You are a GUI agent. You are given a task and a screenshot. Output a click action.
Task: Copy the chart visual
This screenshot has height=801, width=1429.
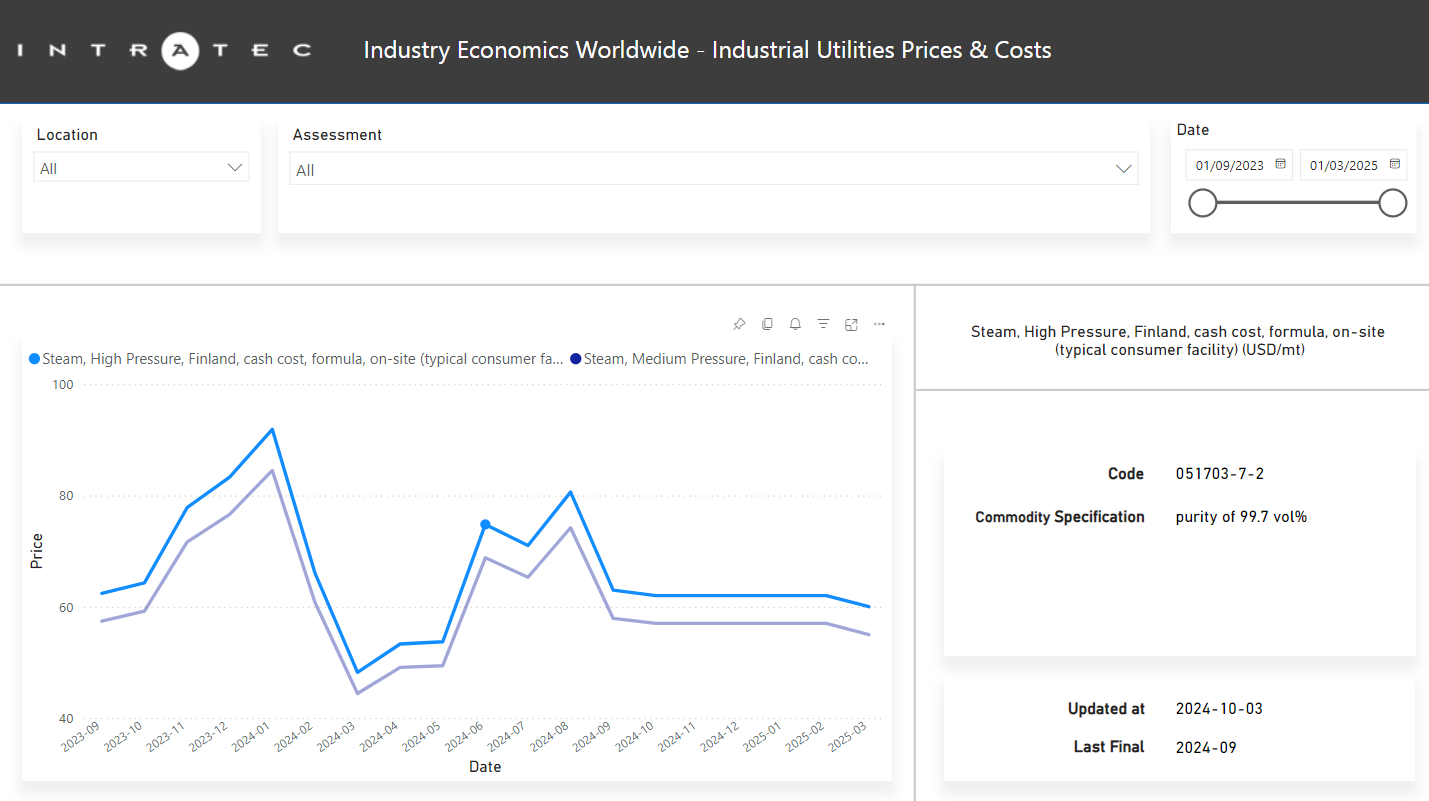[x=767, y=324]
